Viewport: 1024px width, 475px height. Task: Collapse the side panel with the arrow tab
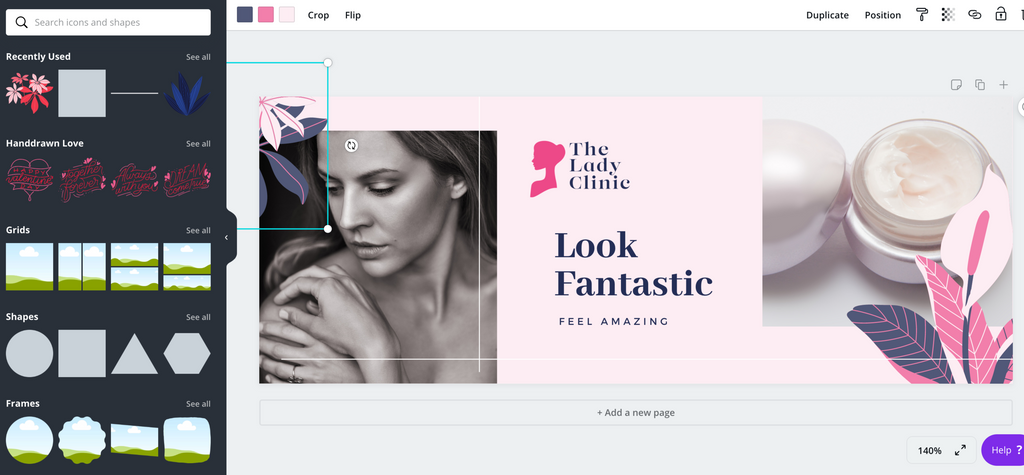227,237
